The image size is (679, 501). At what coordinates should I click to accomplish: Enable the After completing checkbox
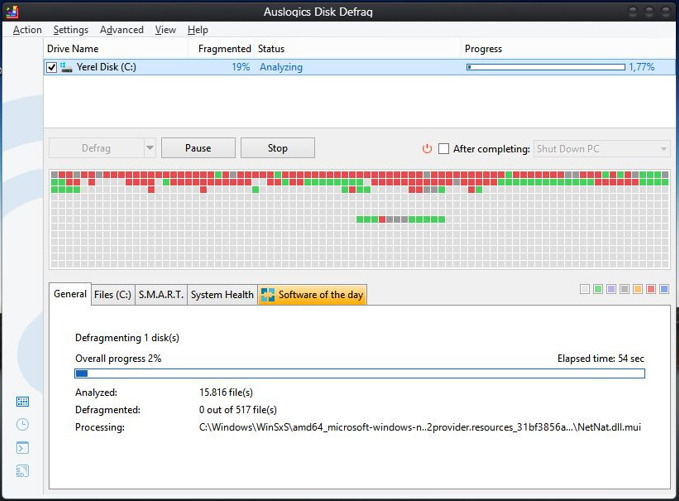click(x=444, y=149)
